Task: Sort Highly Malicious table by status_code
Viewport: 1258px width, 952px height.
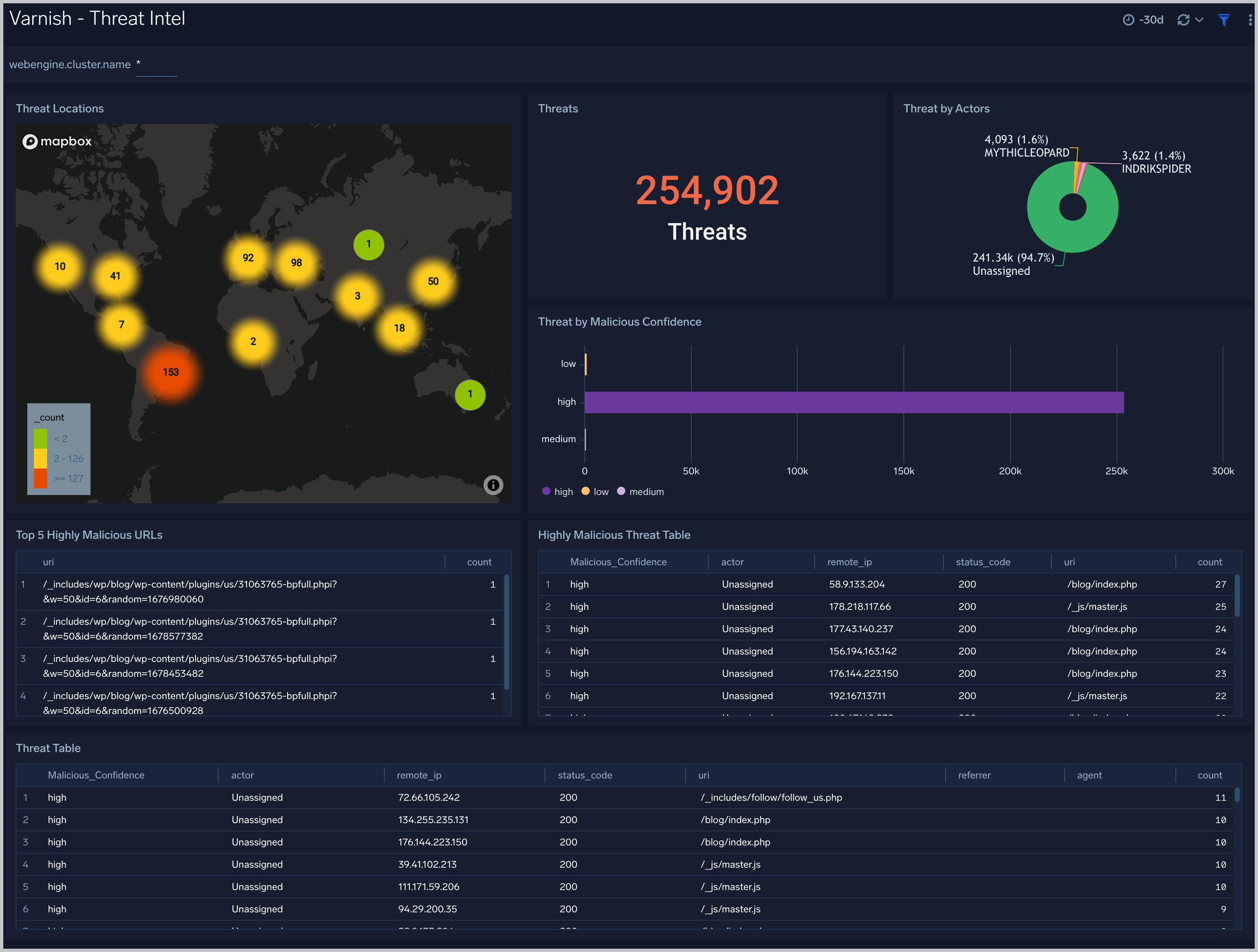Action: click(x=983, y=562)
